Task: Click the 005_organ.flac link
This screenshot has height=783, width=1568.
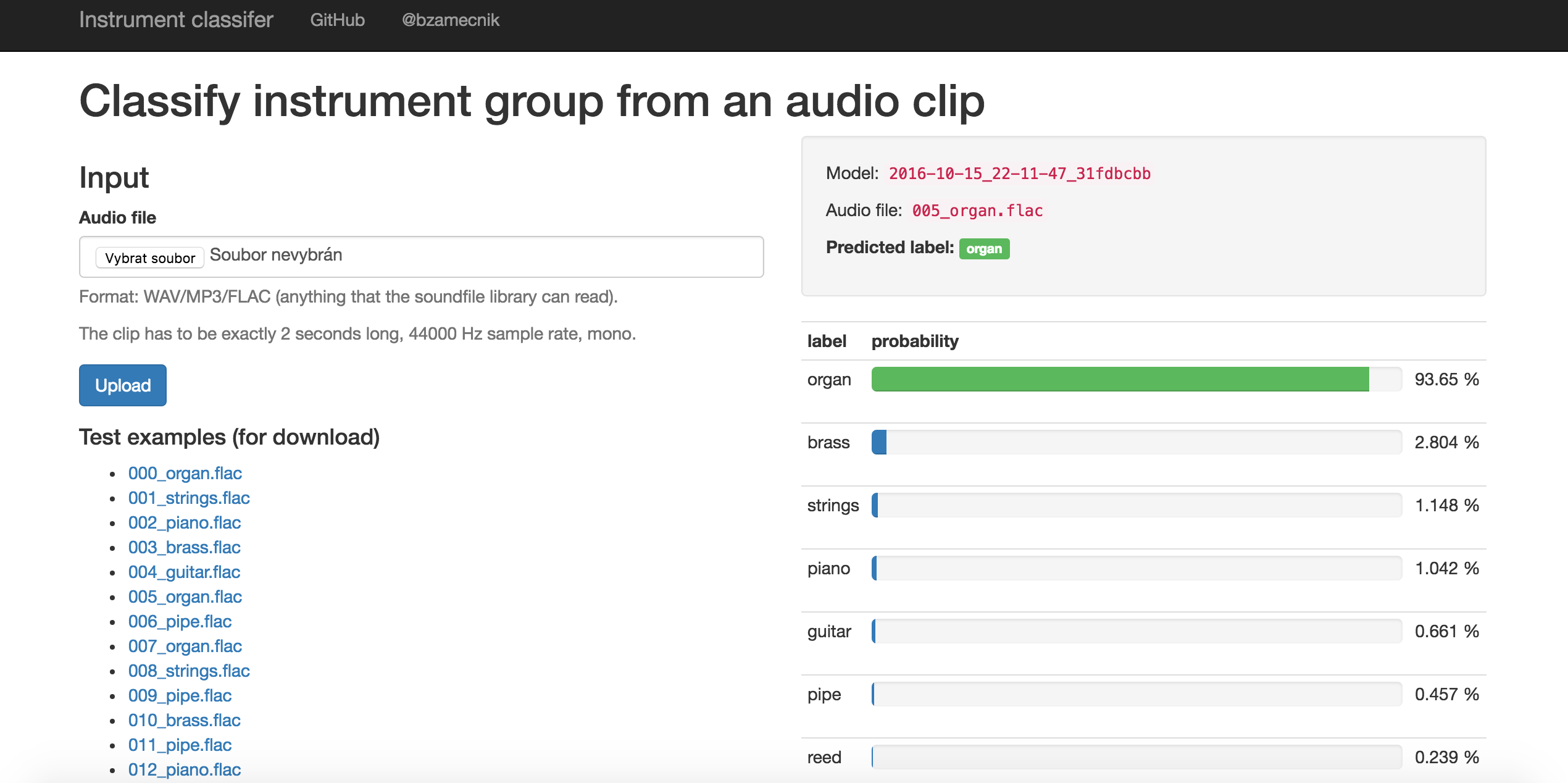Action: coord(185,597)
